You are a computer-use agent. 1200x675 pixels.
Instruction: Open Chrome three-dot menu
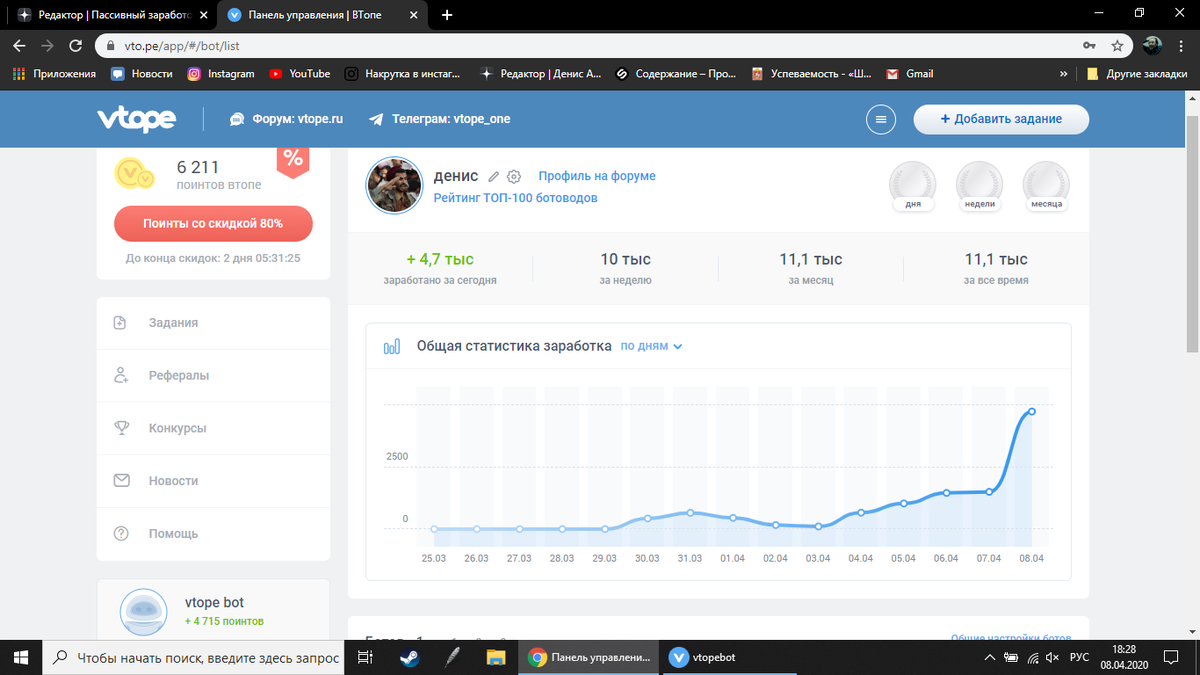(1183, 46)
